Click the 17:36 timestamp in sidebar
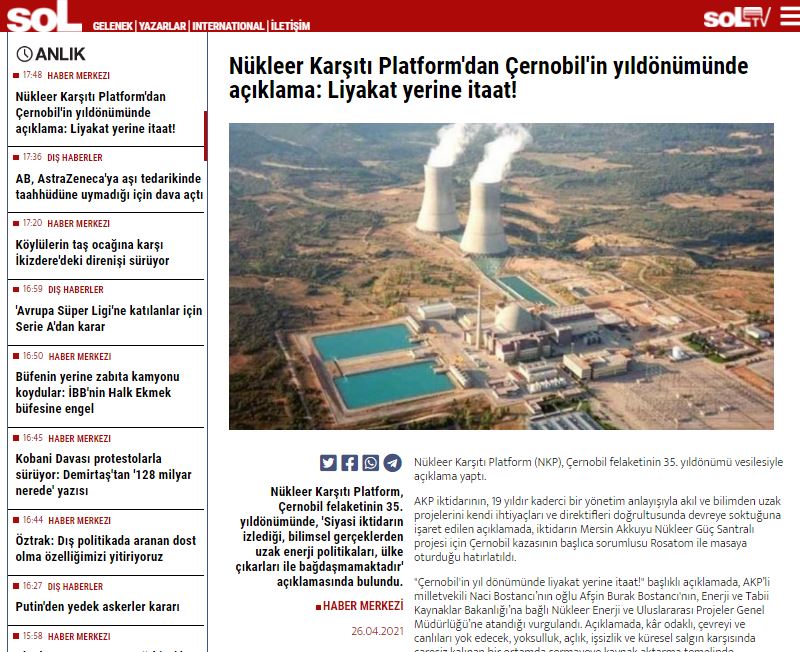Screen dimensions: 800x652 33,157
